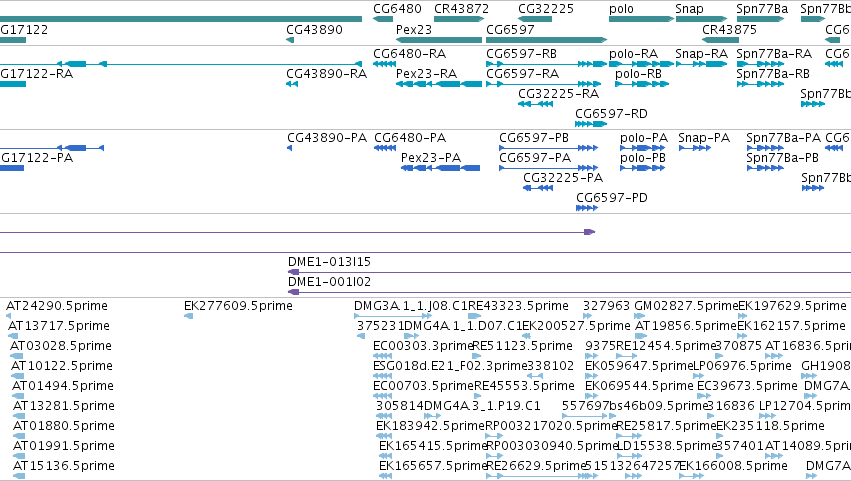851x481 pixels.
Task: Click the Pex23-RA transcript exon glyph
Action: click(x=439, y=84)
